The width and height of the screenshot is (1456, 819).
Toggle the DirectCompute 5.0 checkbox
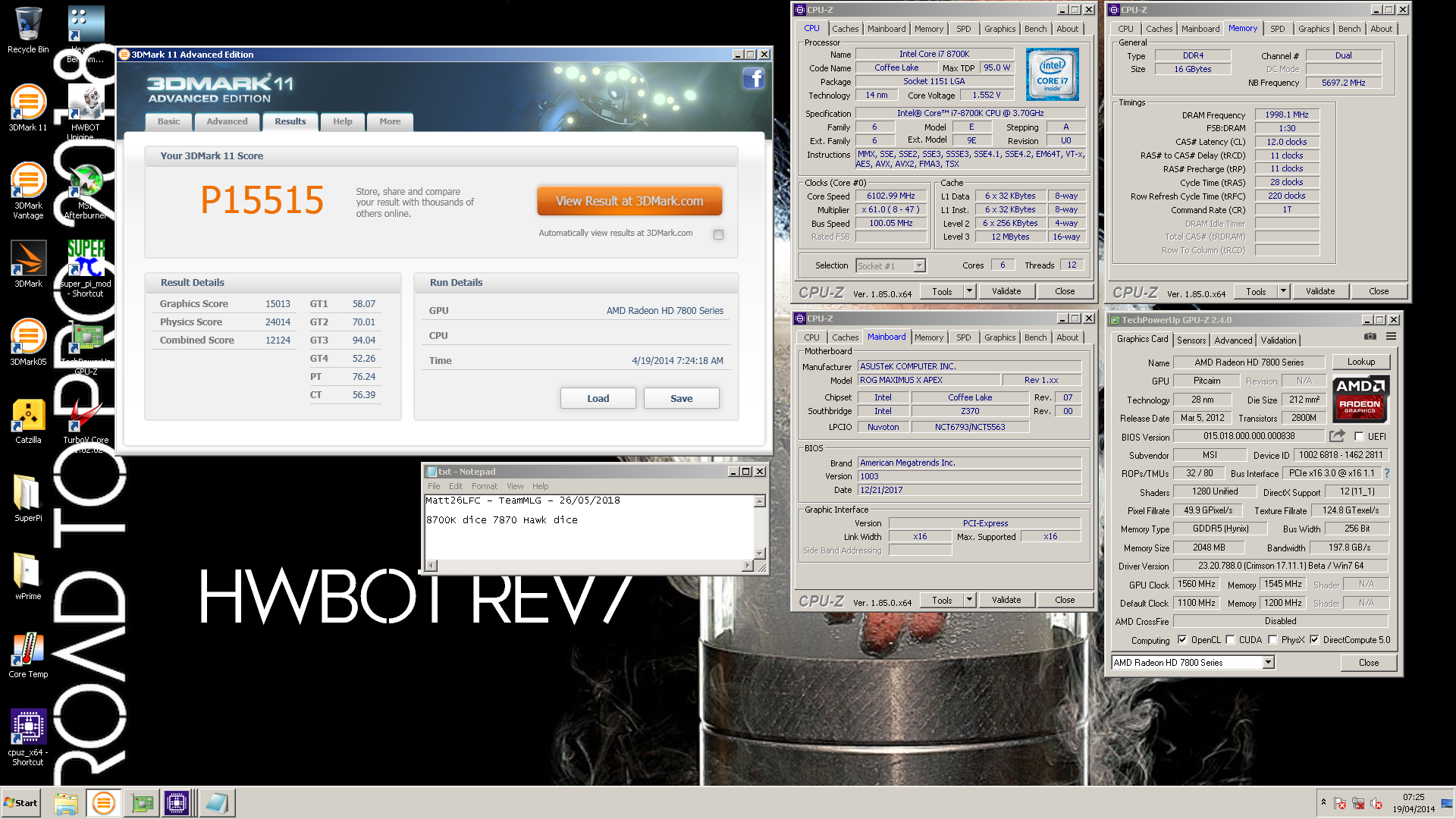coord(1314,640)
